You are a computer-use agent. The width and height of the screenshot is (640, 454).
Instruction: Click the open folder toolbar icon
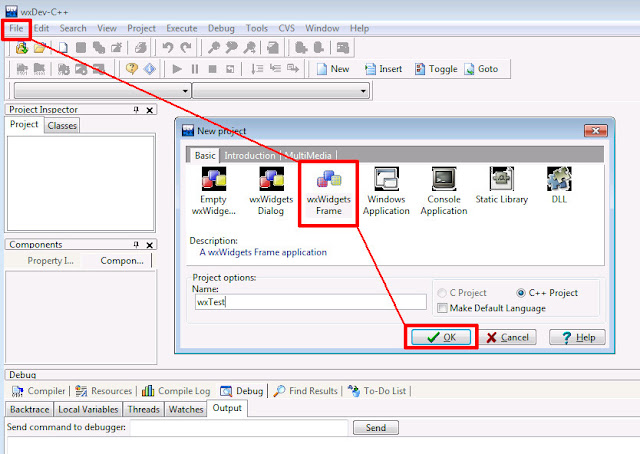[40, 48]
